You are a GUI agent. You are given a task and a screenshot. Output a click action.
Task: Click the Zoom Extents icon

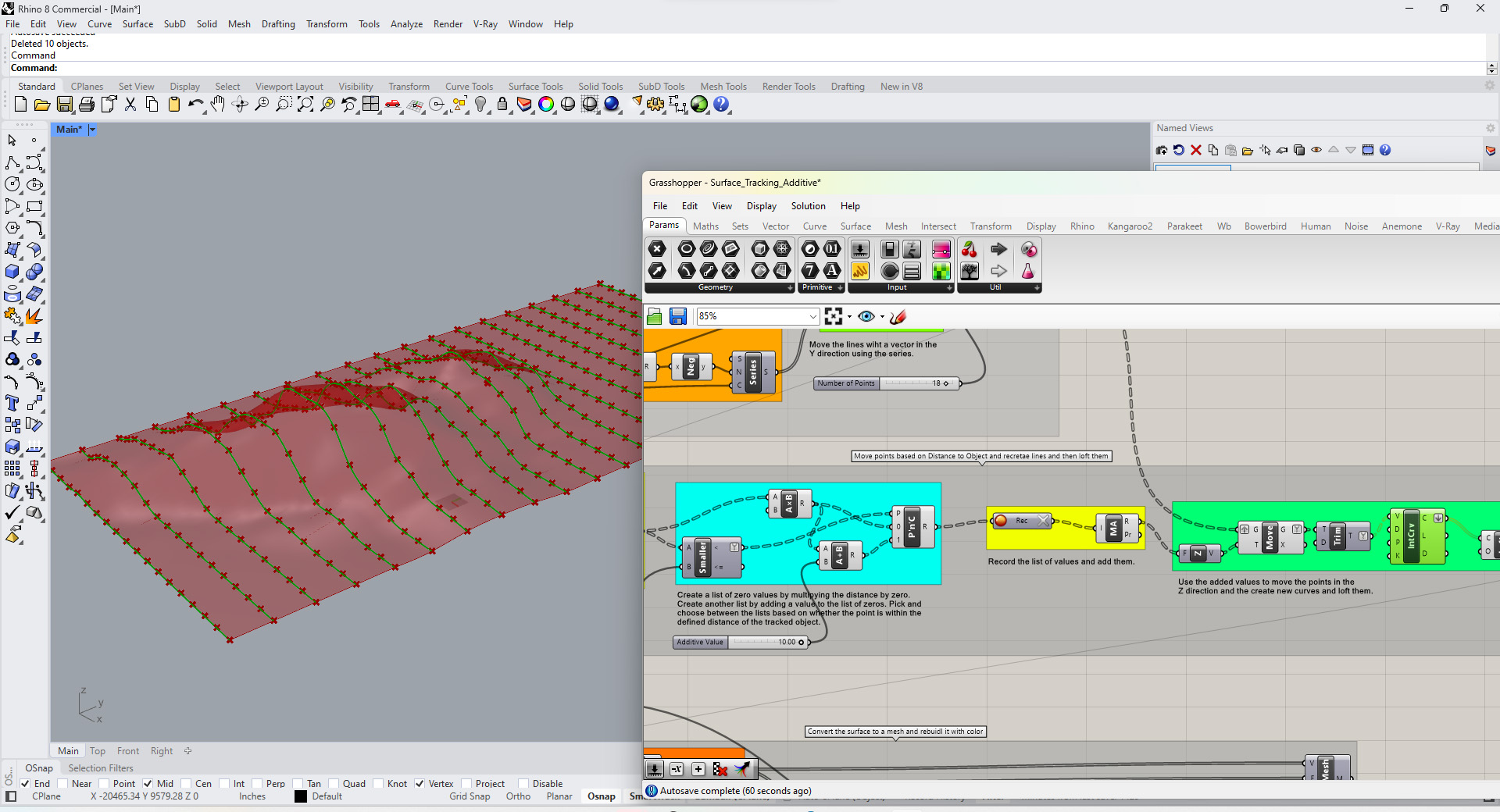pos(305,105)
